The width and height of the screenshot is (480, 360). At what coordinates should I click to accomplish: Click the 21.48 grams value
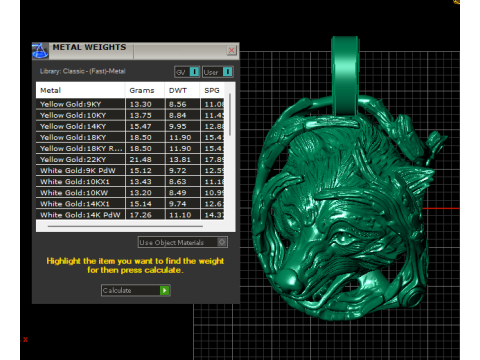(x=140, y=159)
